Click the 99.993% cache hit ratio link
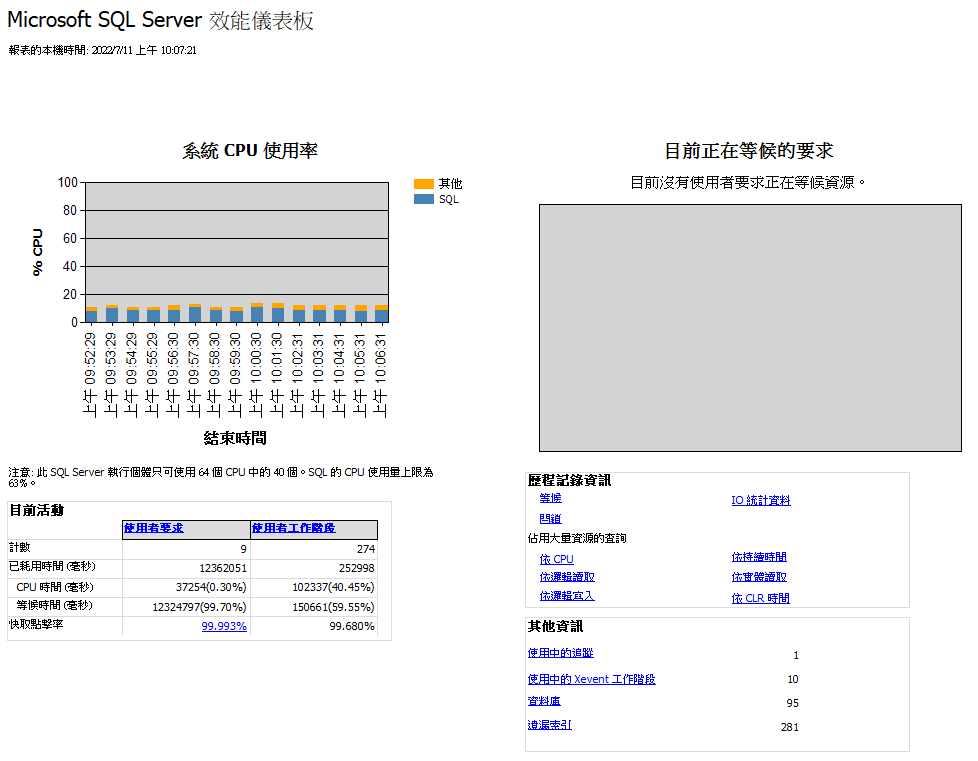978x761 pixels. [225, 626]
